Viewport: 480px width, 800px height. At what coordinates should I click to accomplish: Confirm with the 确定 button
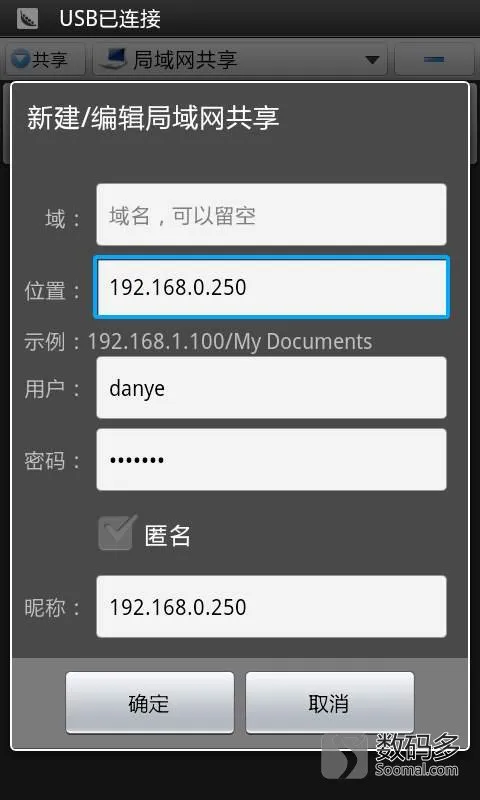(x=149, y=703)
